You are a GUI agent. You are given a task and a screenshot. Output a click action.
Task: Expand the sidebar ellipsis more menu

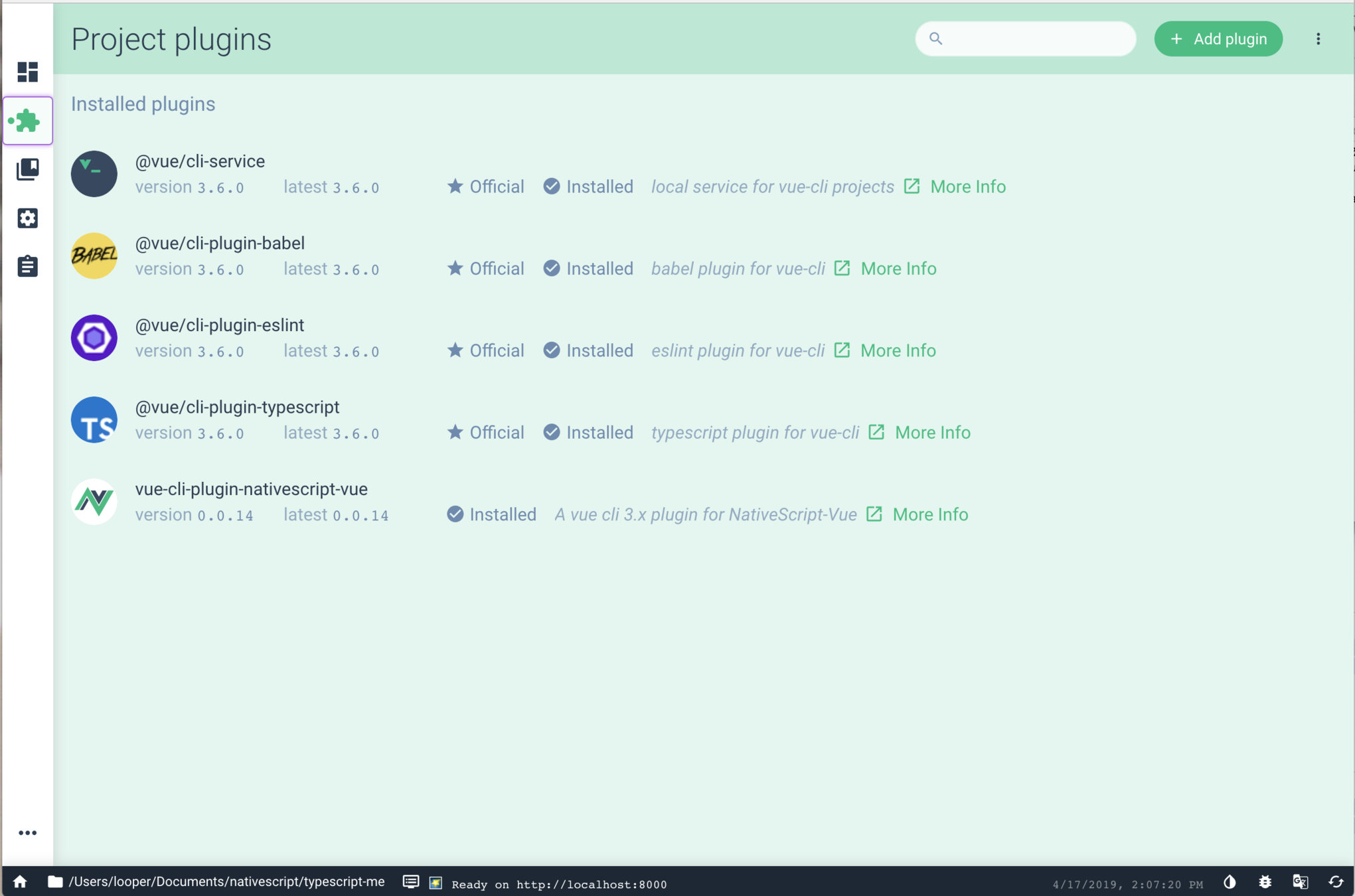tap(27, 833)
